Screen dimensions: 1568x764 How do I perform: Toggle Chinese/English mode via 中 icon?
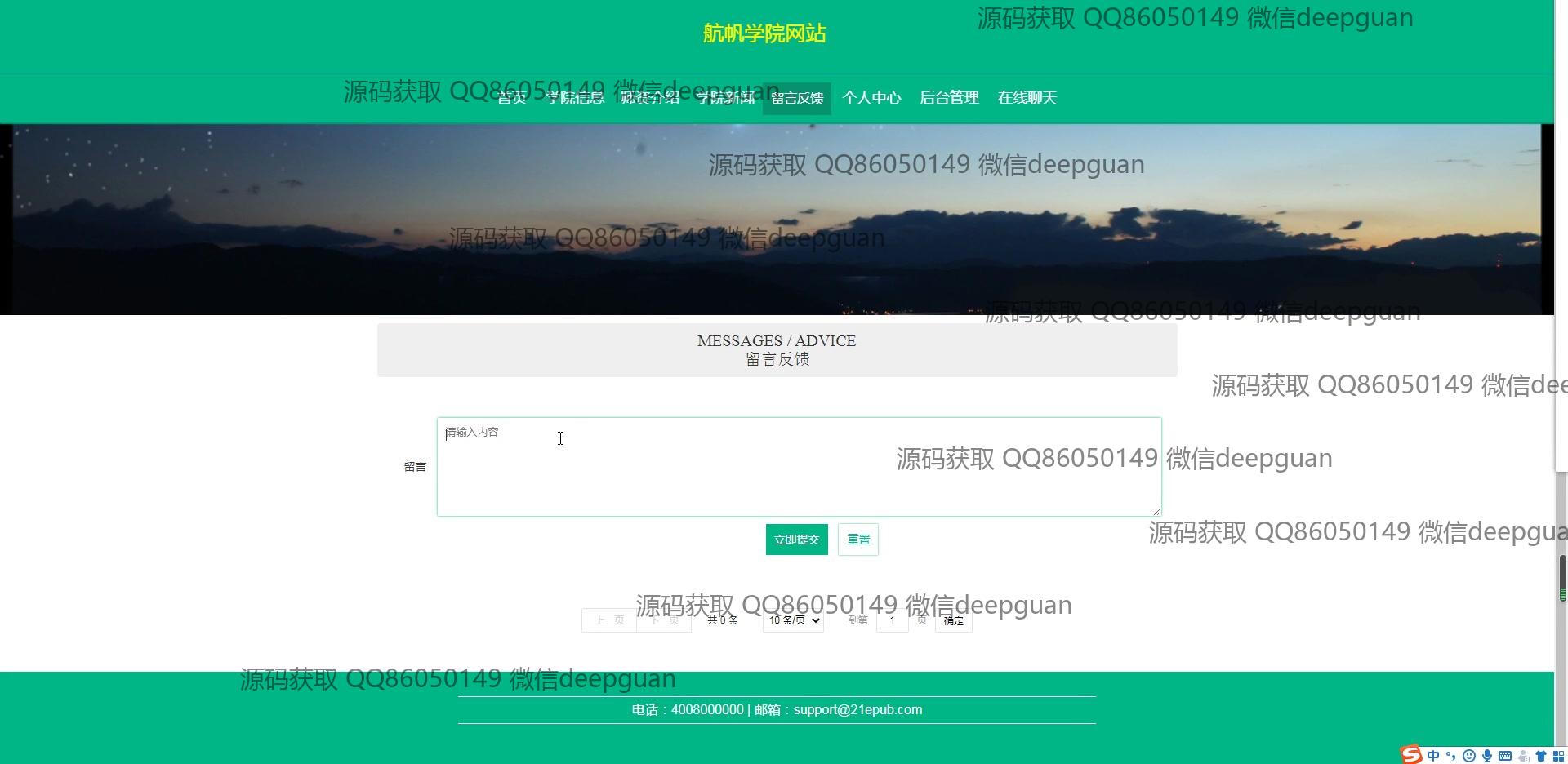point(1433,756)
